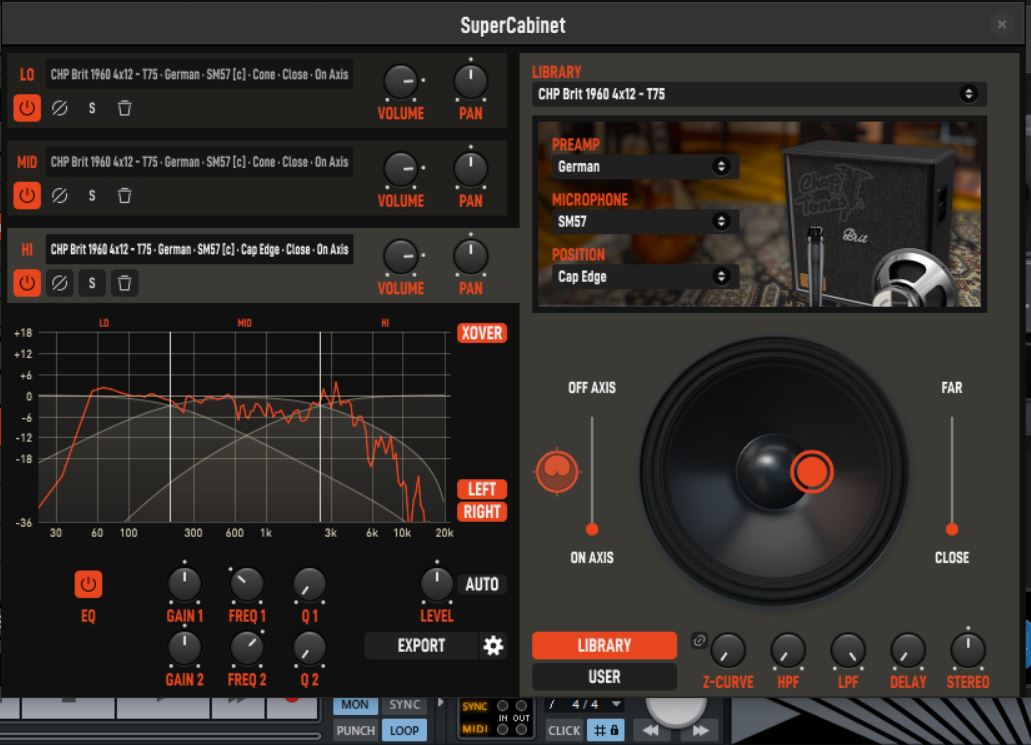Screen dimensions: 1031x745
Task: Click the round microphone angle icon
Action: [558, 470]
